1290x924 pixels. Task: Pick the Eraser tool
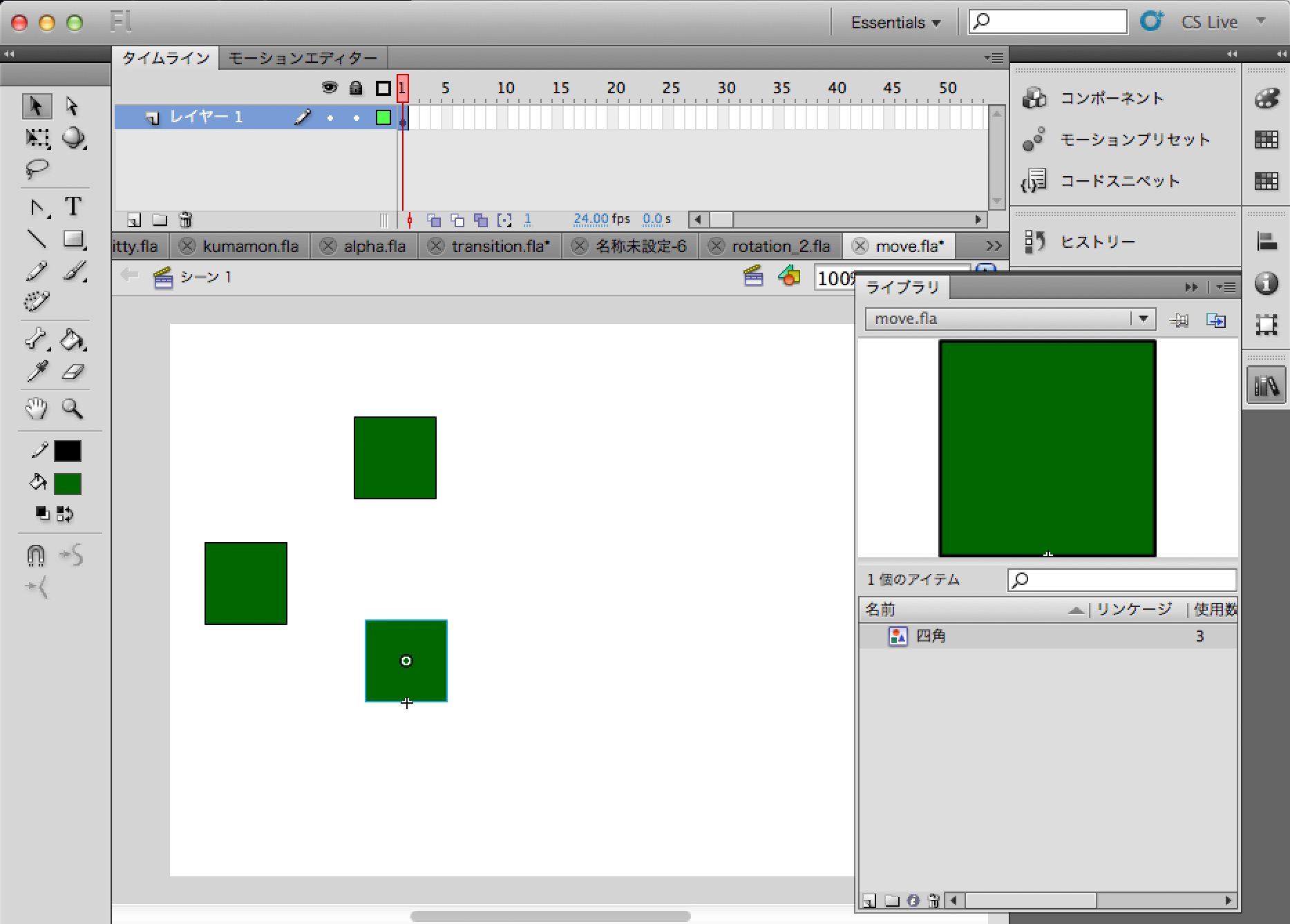pyautogui.click(x=73, y=372)
